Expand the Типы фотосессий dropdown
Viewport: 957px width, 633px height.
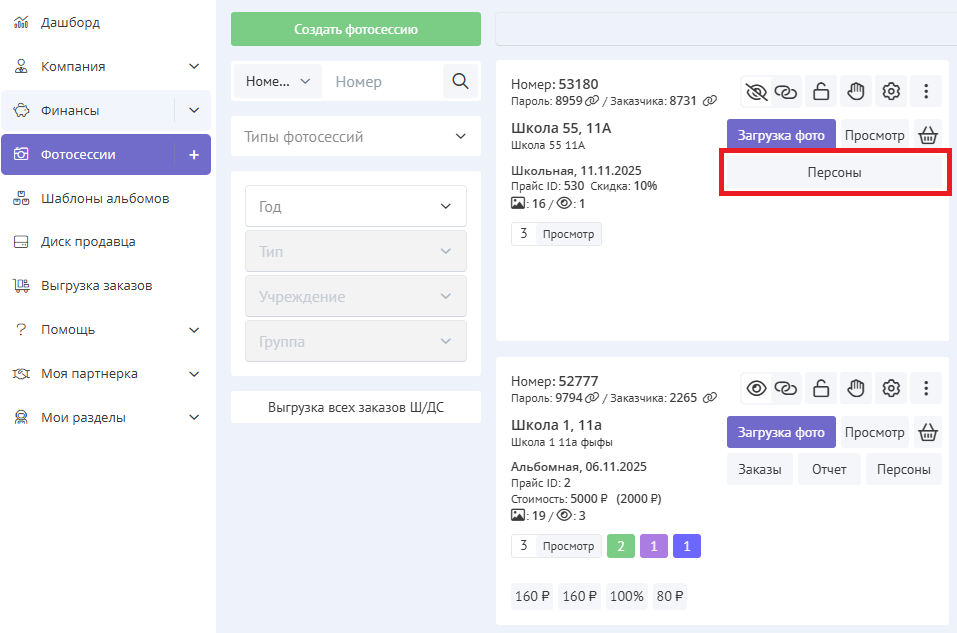coord(355,136)
